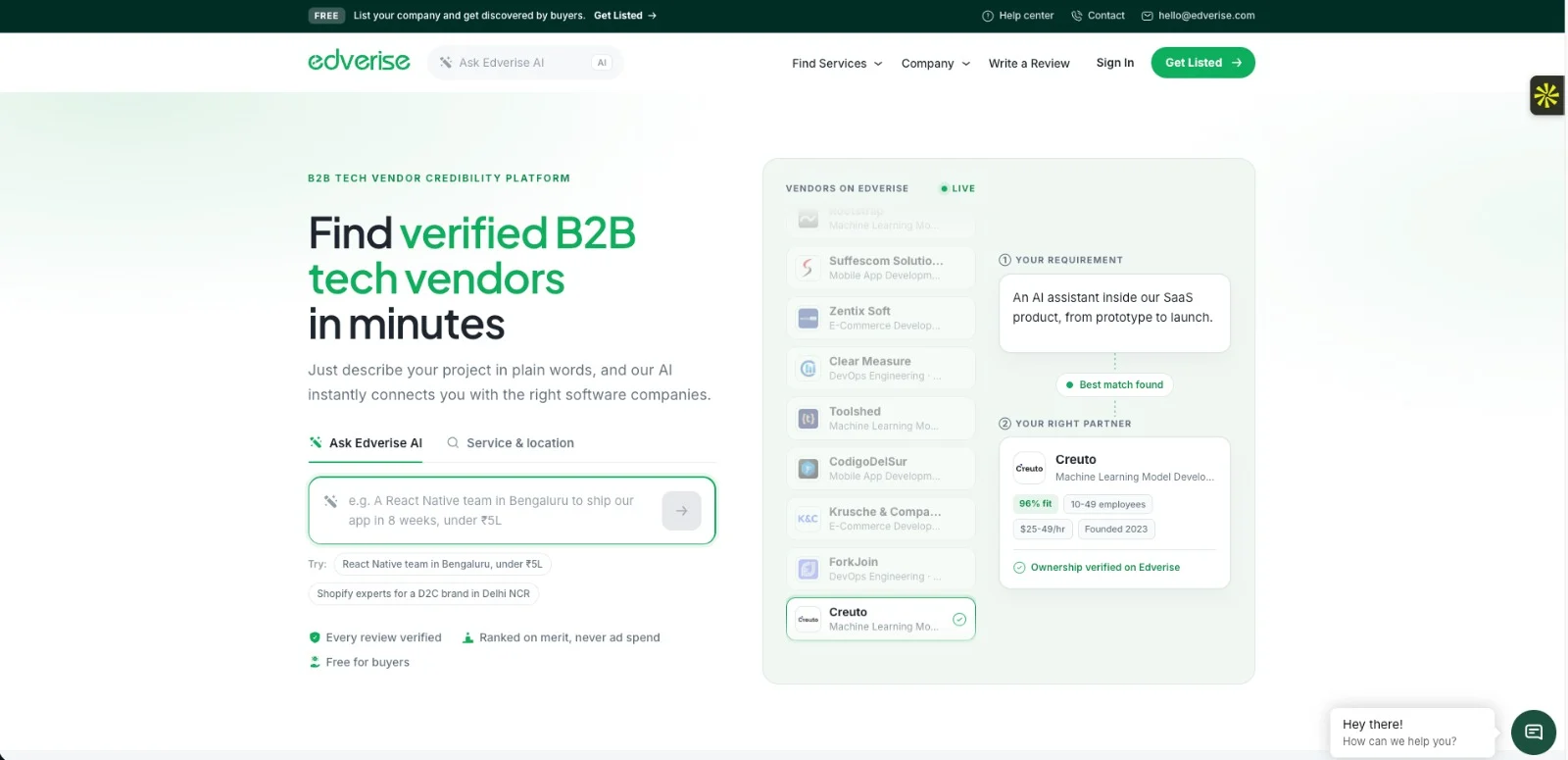Click the ForkJoin vendor logo
The width and height of the screenshot is (1568, 760).
point(808,569)
